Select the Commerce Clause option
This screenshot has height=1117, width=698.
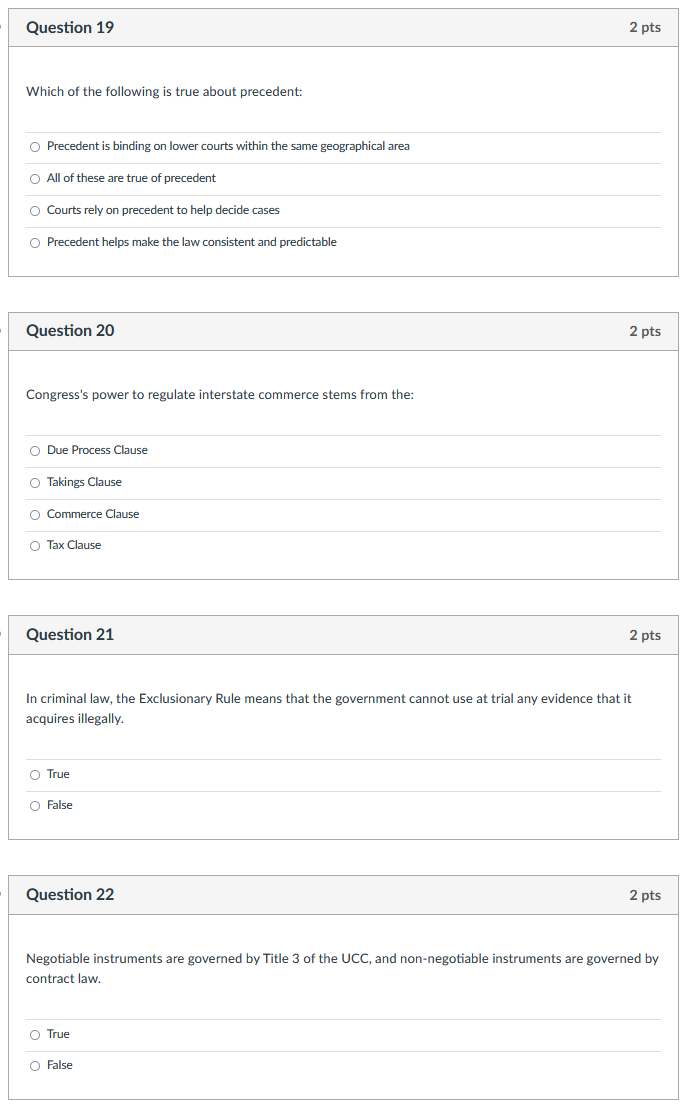pos(34,514)
